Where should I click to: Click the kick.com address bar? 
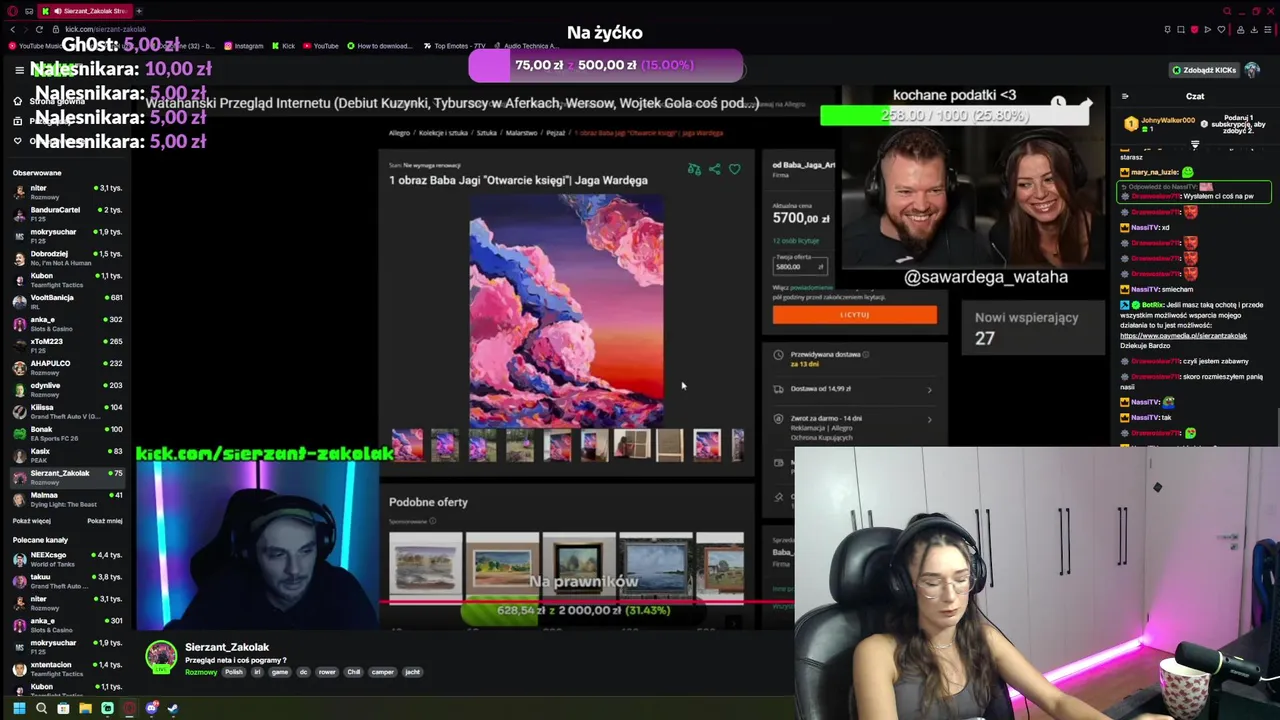[x=105, y=29]
